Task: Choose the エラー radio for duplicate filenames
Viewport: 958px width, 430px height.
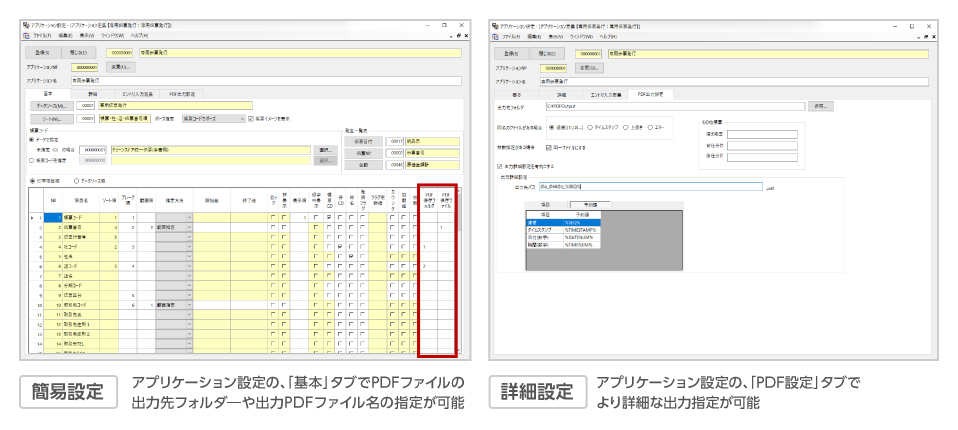Action: click(650, 128)
